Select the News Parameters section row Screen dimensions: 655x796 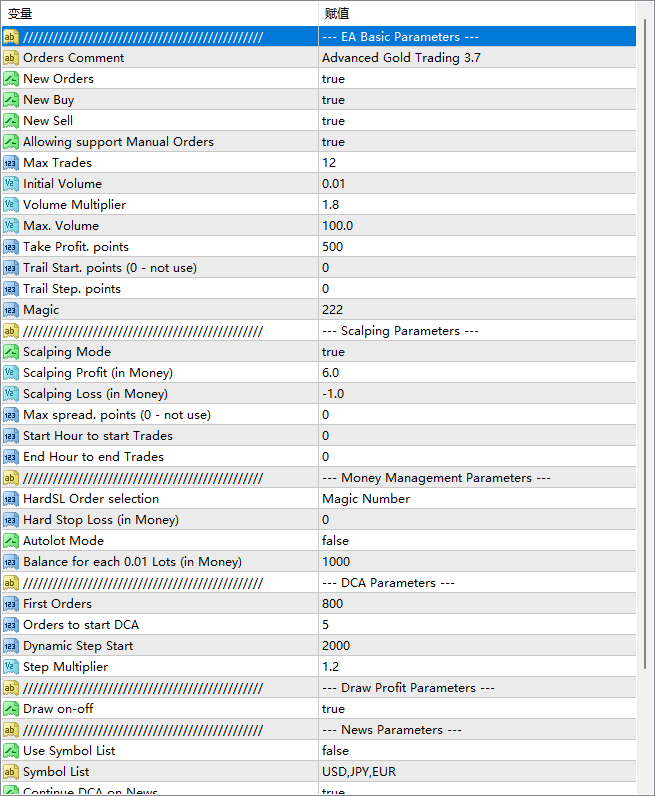pos(319,729)
